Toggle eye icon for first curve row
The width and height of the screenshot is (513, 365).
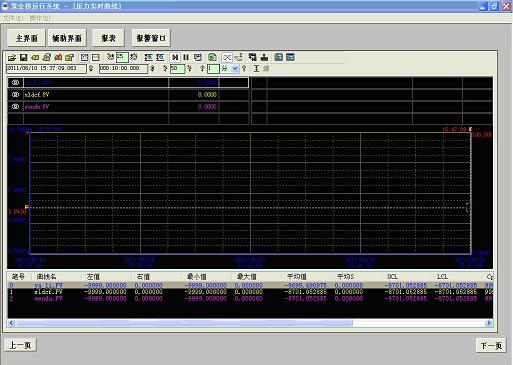click(x=15, y=83)
